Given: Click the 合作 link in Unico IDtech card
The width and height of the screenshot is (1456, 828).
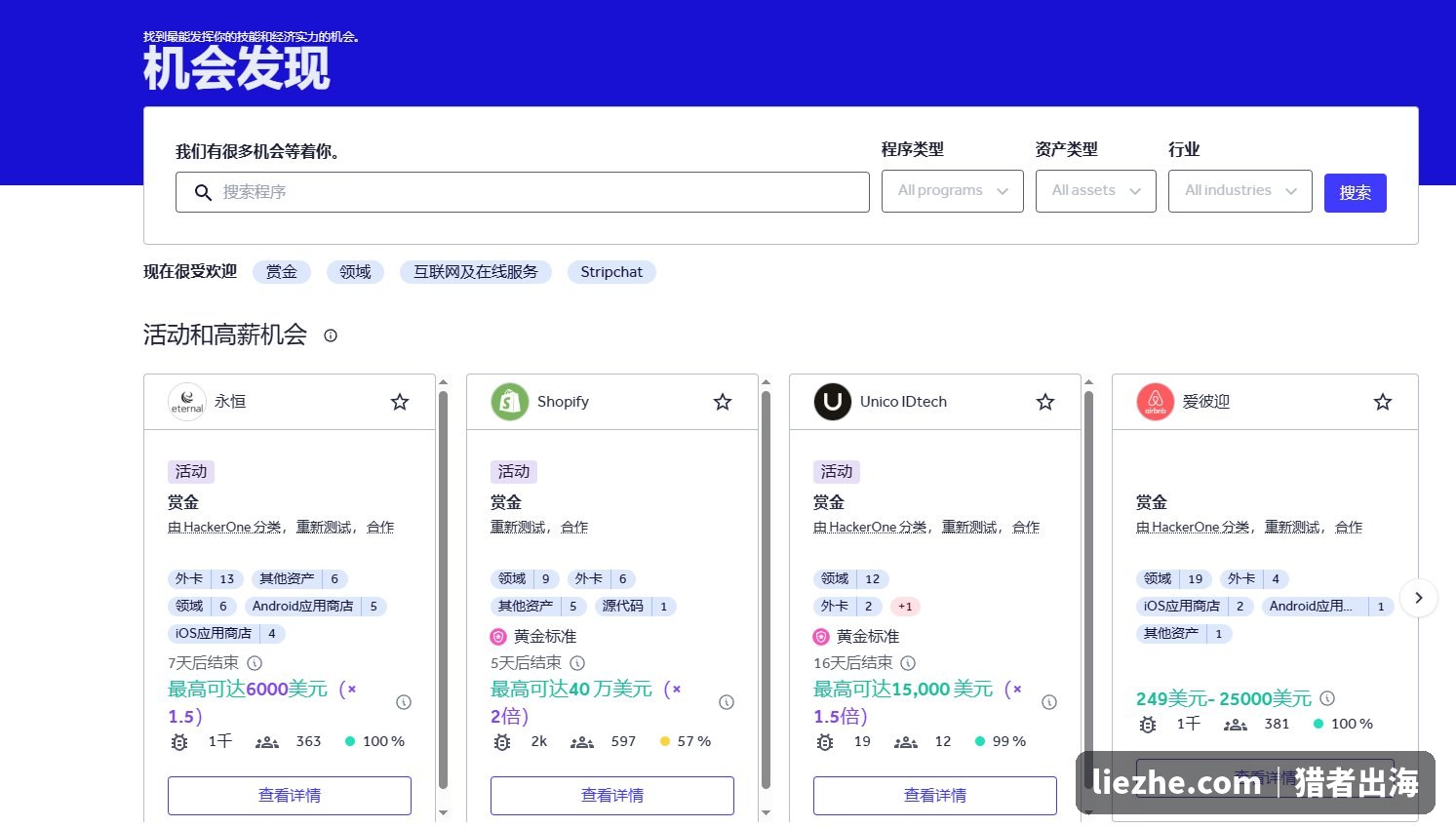Looking at the screenshot, I should point(1026,528).
